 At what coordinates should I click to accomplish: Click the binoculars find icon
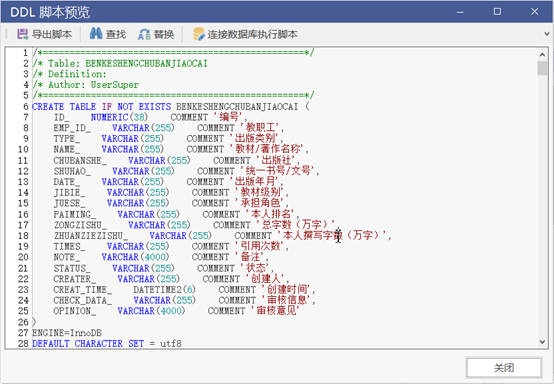(x=96, y=34)
